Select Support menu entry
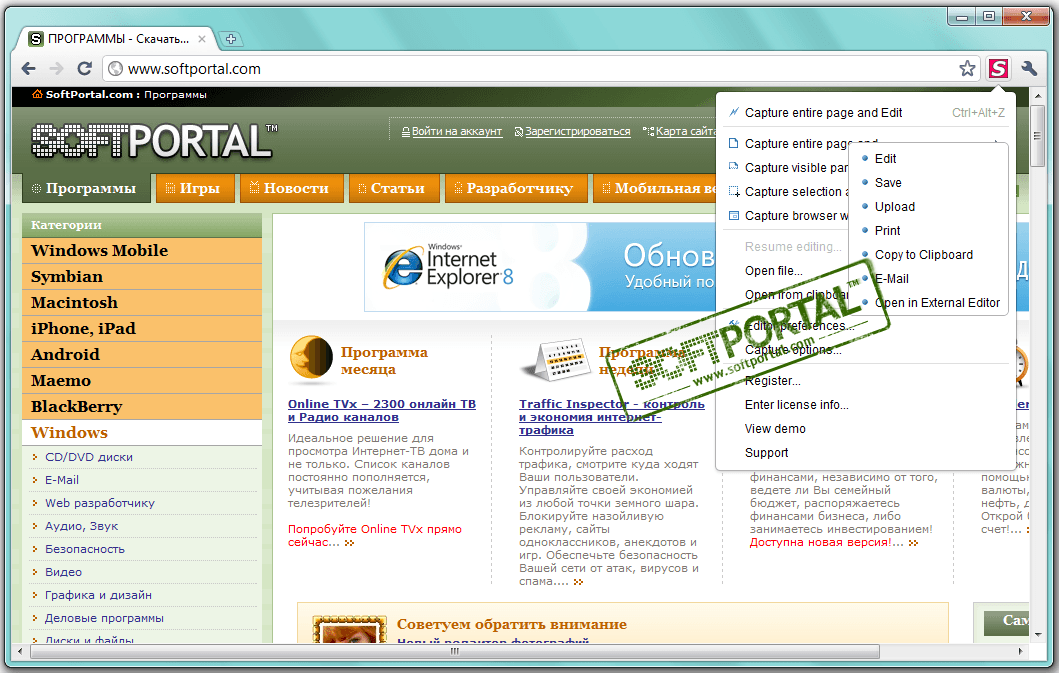1059x673 pixels. point(767,453)
